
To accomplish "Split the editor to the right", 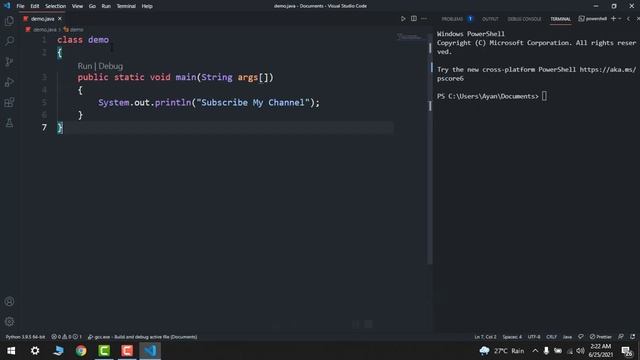I will click(x=414, y=19).
